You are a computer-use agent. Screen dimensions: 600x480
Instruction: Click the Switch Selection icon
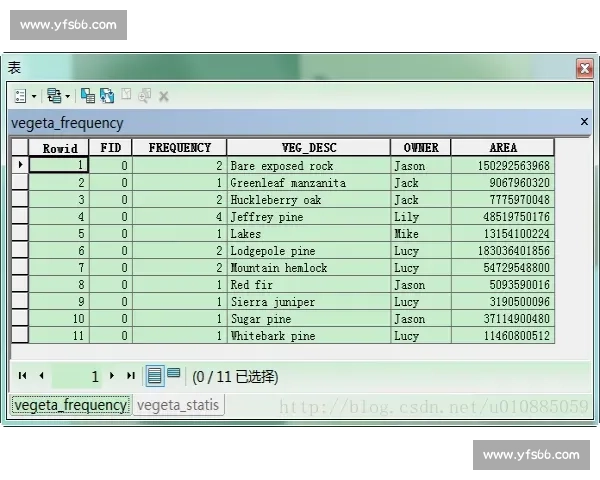pyautogui.click(x=107, y=96)
